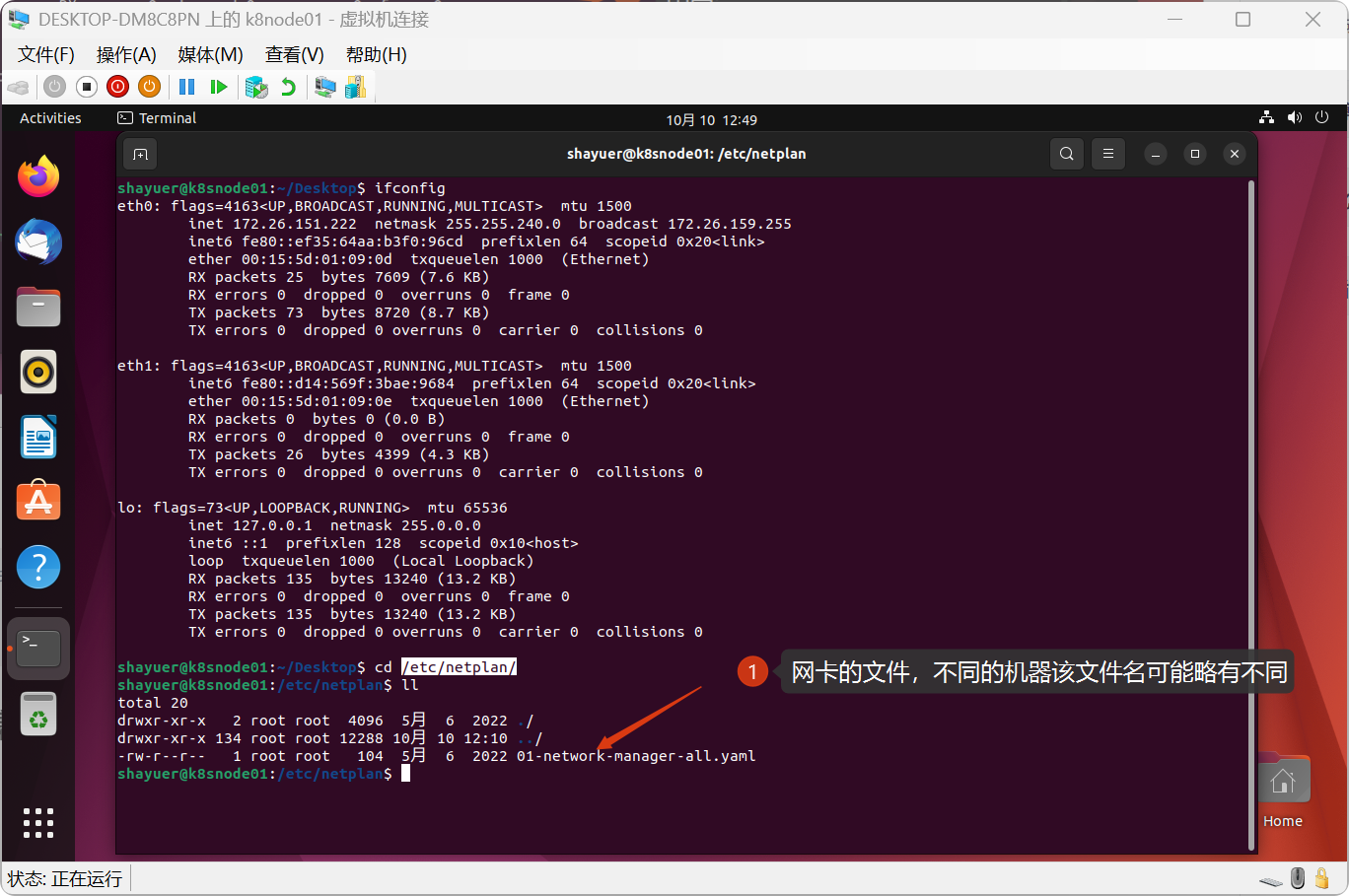This screenshot has height=896, width=1349.
Task: Pause the virtual machine
Action: (x=187, y=87)
